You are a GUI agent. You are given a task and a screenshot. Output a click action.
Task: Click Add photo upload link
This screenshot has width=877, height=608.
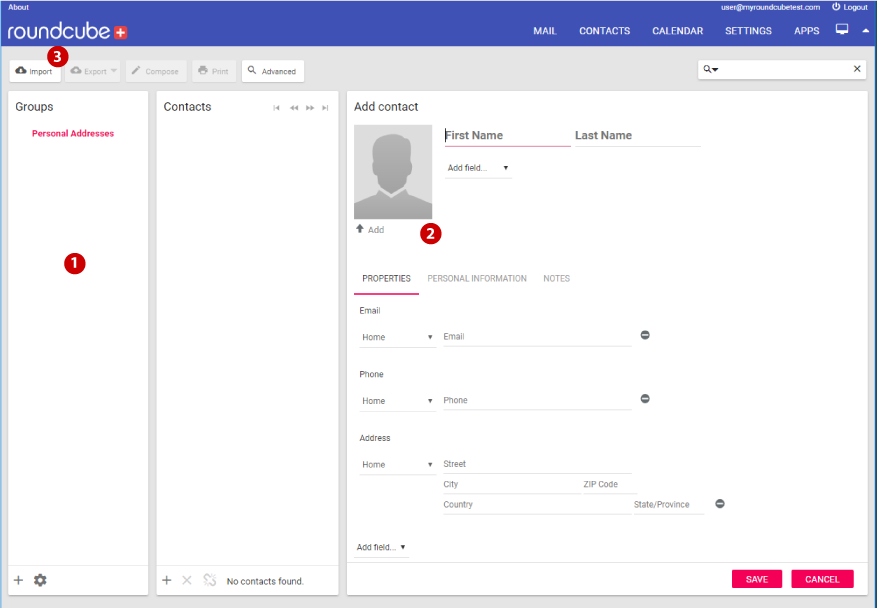pos(370,229)
